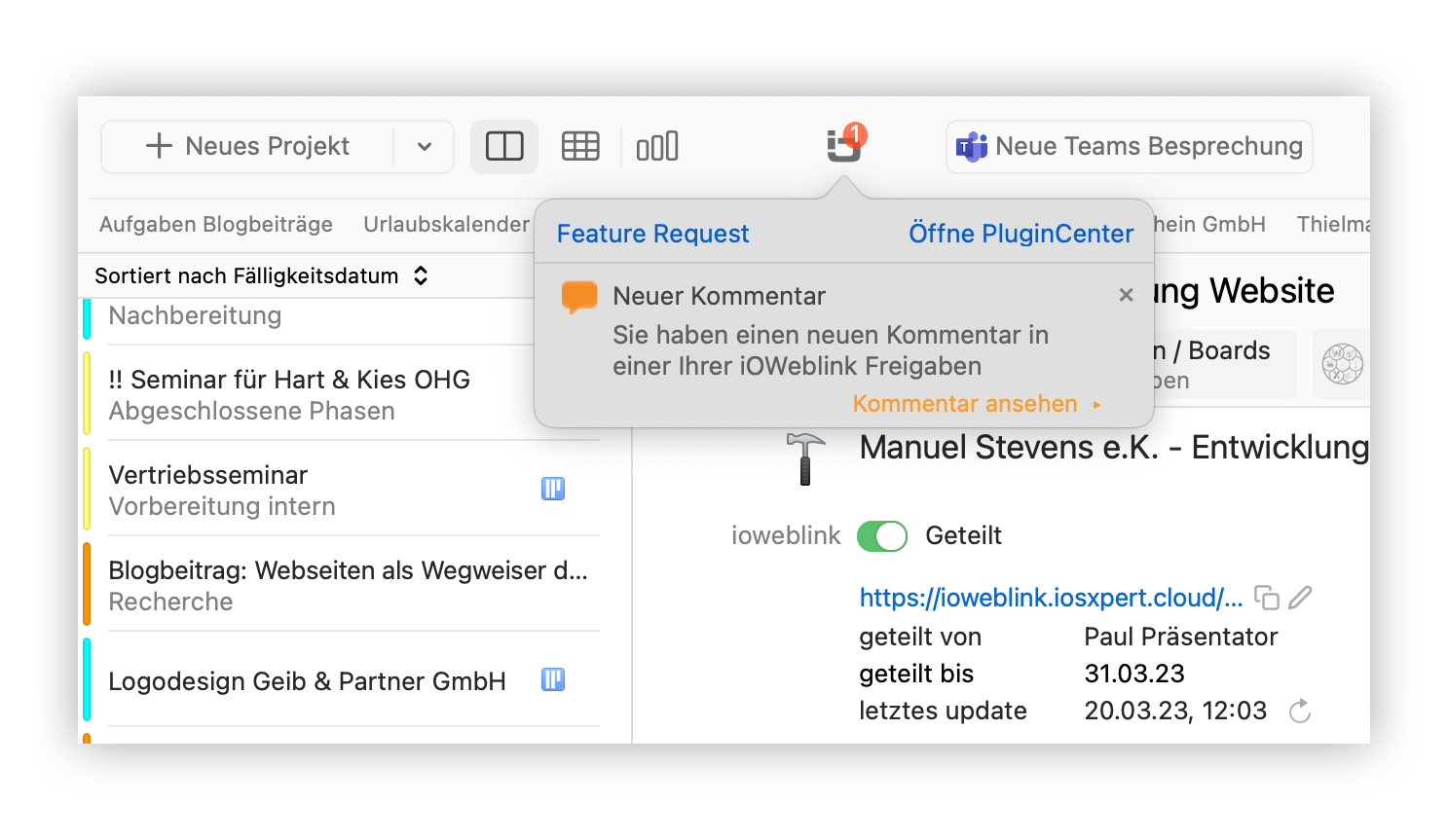Image resolution: width=1448 pixels, height=840 pixels.
Task: Toggle the ioweblink Geteilt switch
Action: (x=882, y=536)
